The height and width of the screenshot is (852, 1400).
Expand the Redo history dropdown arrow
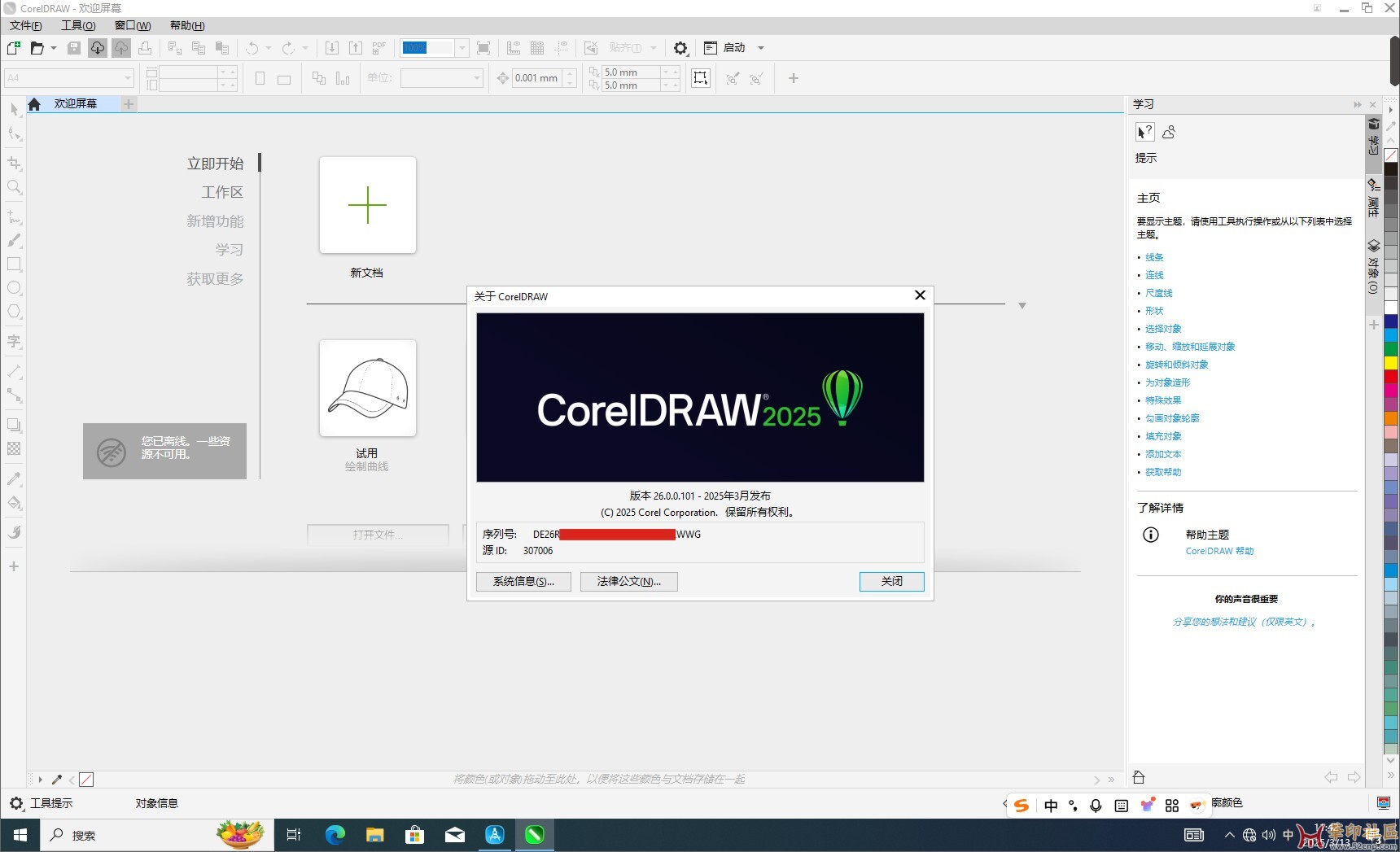point(305,48)
